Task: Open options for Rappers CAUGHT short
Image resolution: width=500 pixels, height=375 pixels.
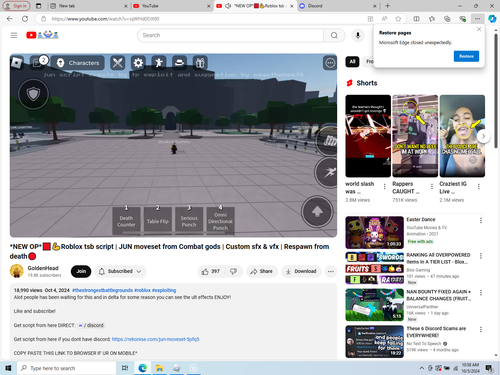Action: coord(432,187)
